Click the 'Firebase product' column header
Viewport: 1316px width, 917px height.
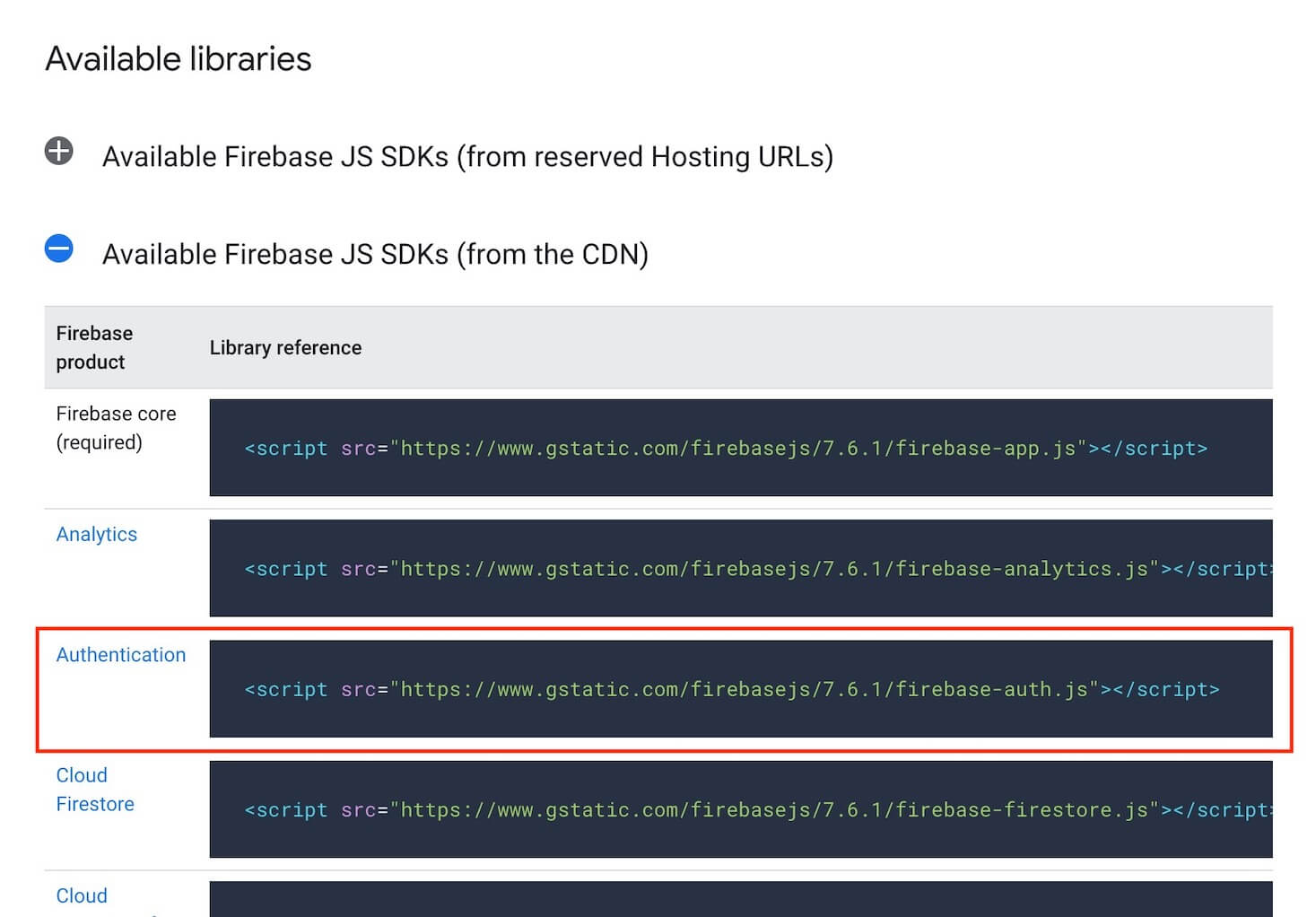point(94,347)
